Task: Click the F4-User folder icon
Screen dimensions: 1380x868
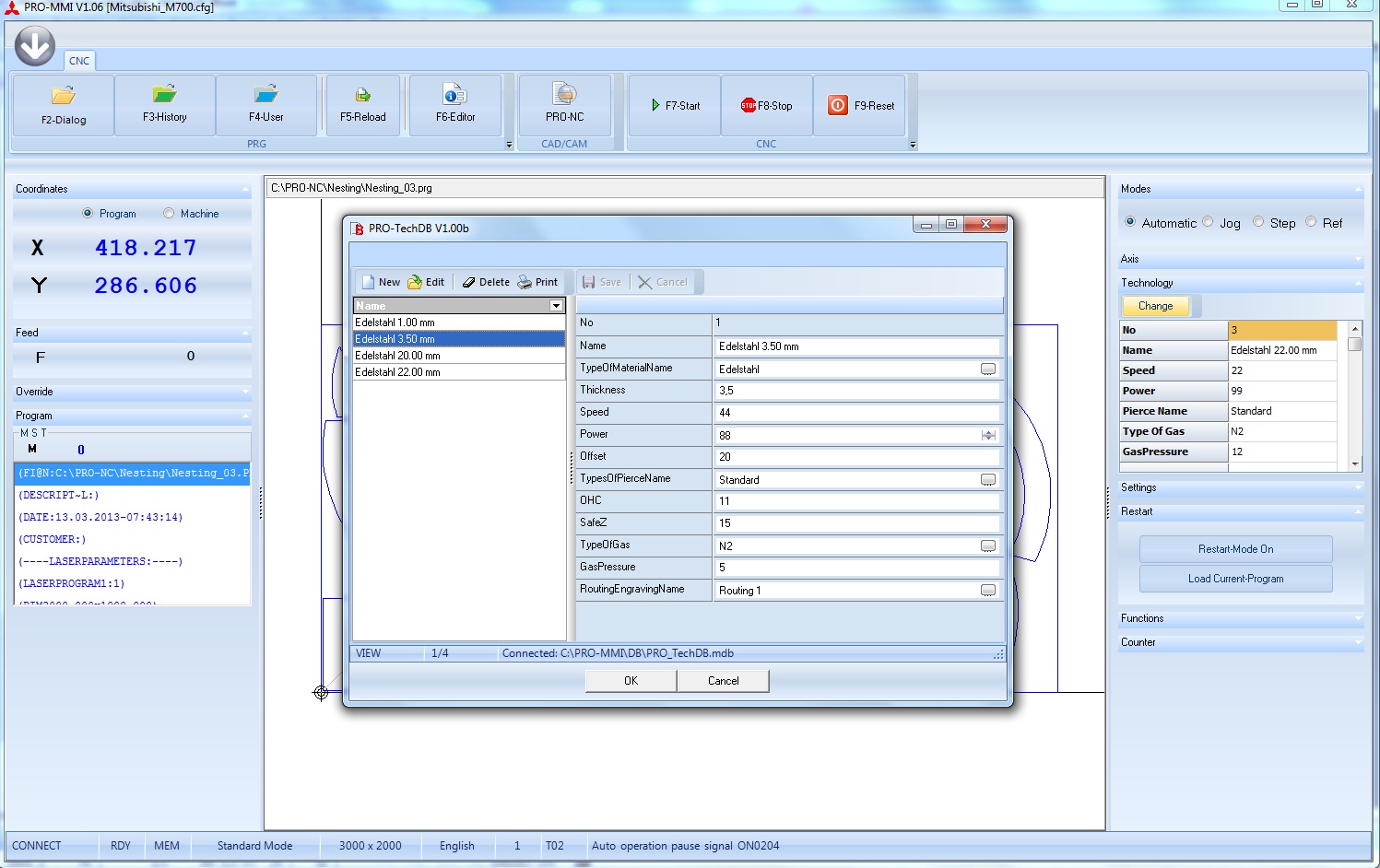Action: pyautogui.click(x=265, y=95)
